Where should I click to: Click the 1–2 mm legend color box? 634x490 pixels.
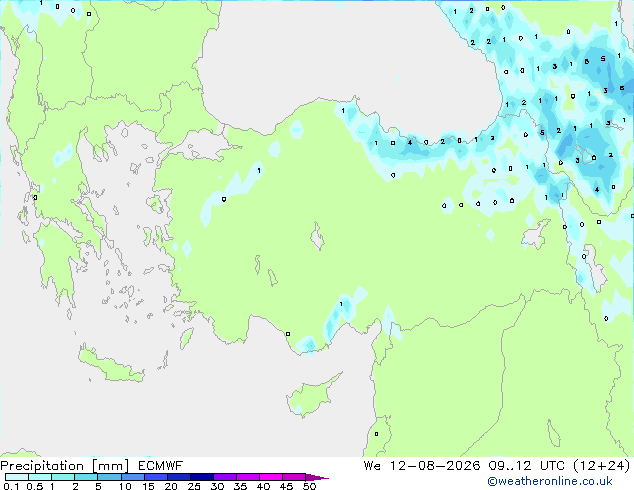point(63,477)
